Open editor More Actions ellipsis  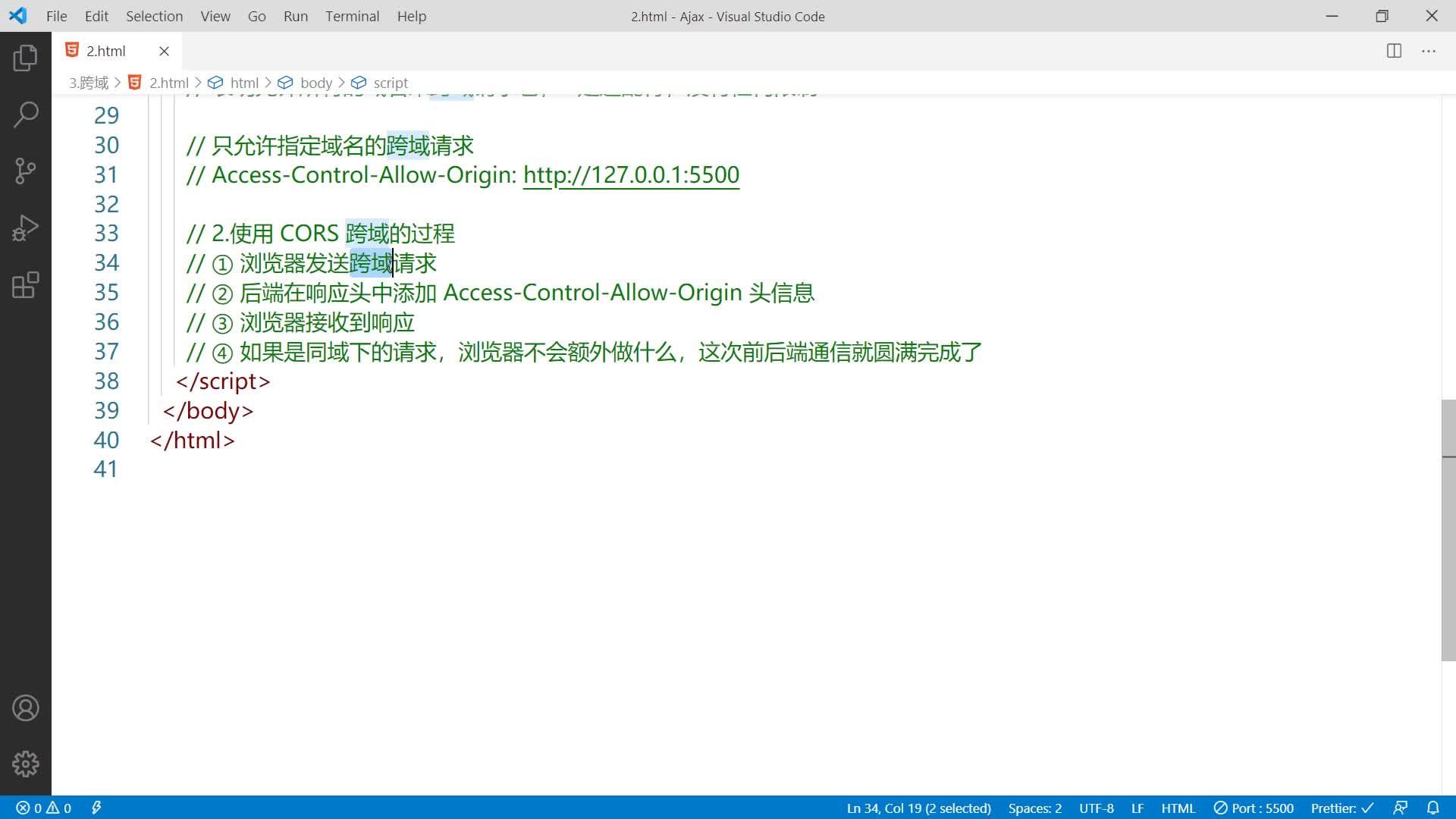pos(1429,51)
